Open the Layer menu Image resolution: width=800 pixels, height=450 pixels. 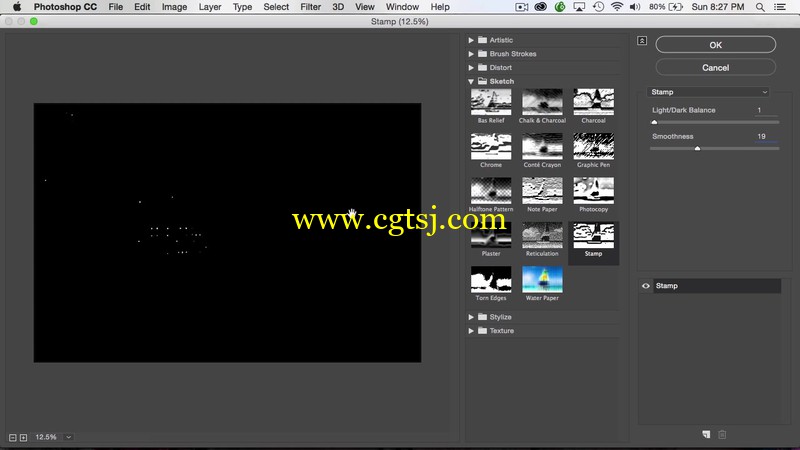(x=210, y=7)
